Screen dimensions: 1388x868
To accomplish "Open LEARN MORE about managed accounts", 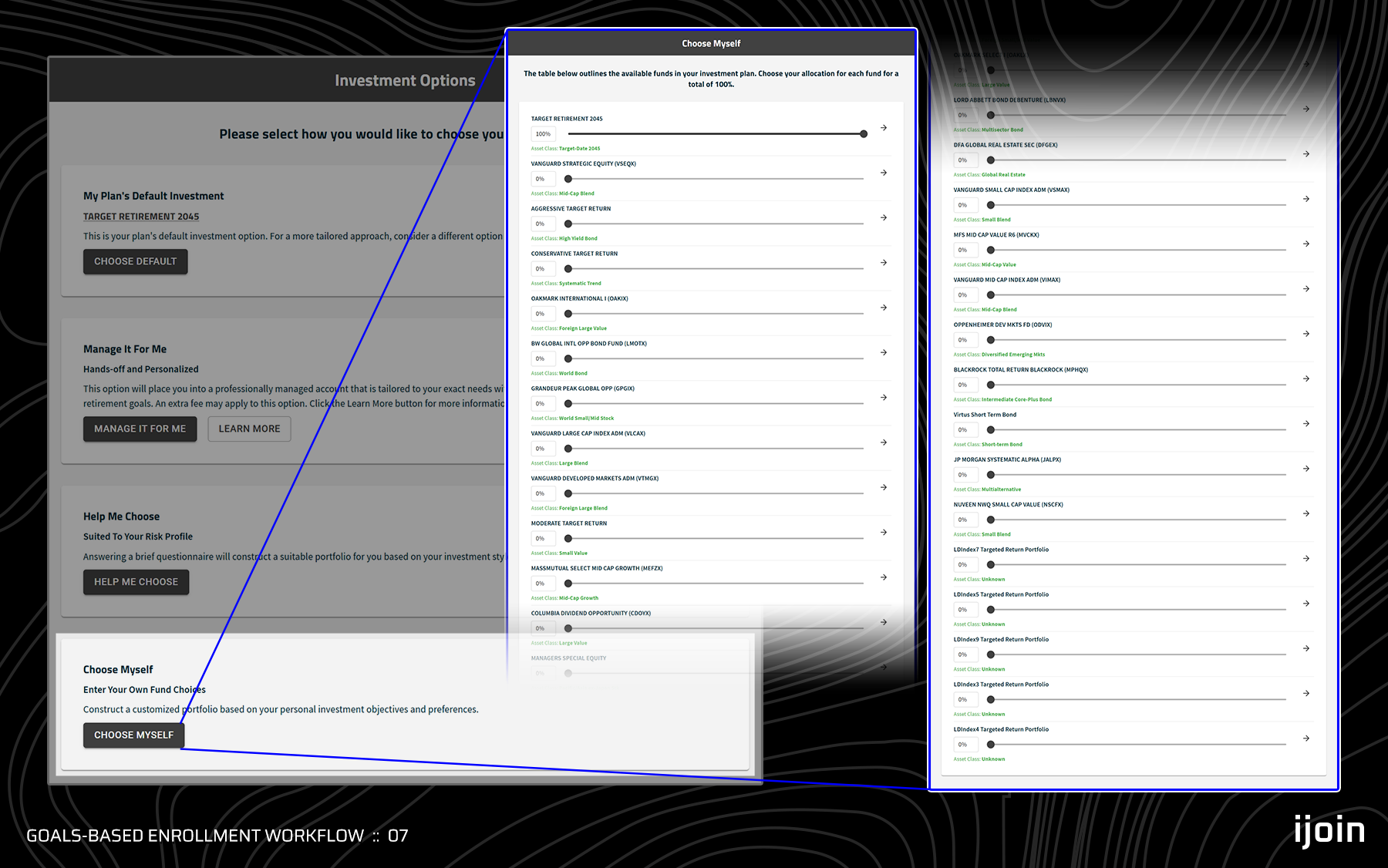I will click(249, 429).
